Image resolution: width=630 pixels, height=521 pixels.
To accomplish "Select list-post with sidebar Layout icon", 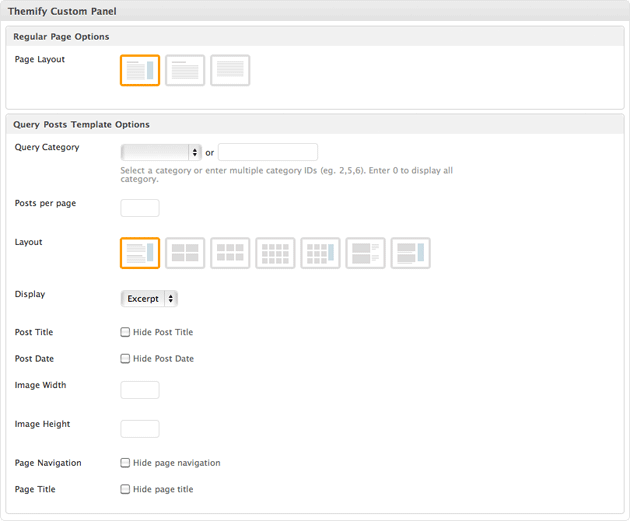I will (140, 253).
